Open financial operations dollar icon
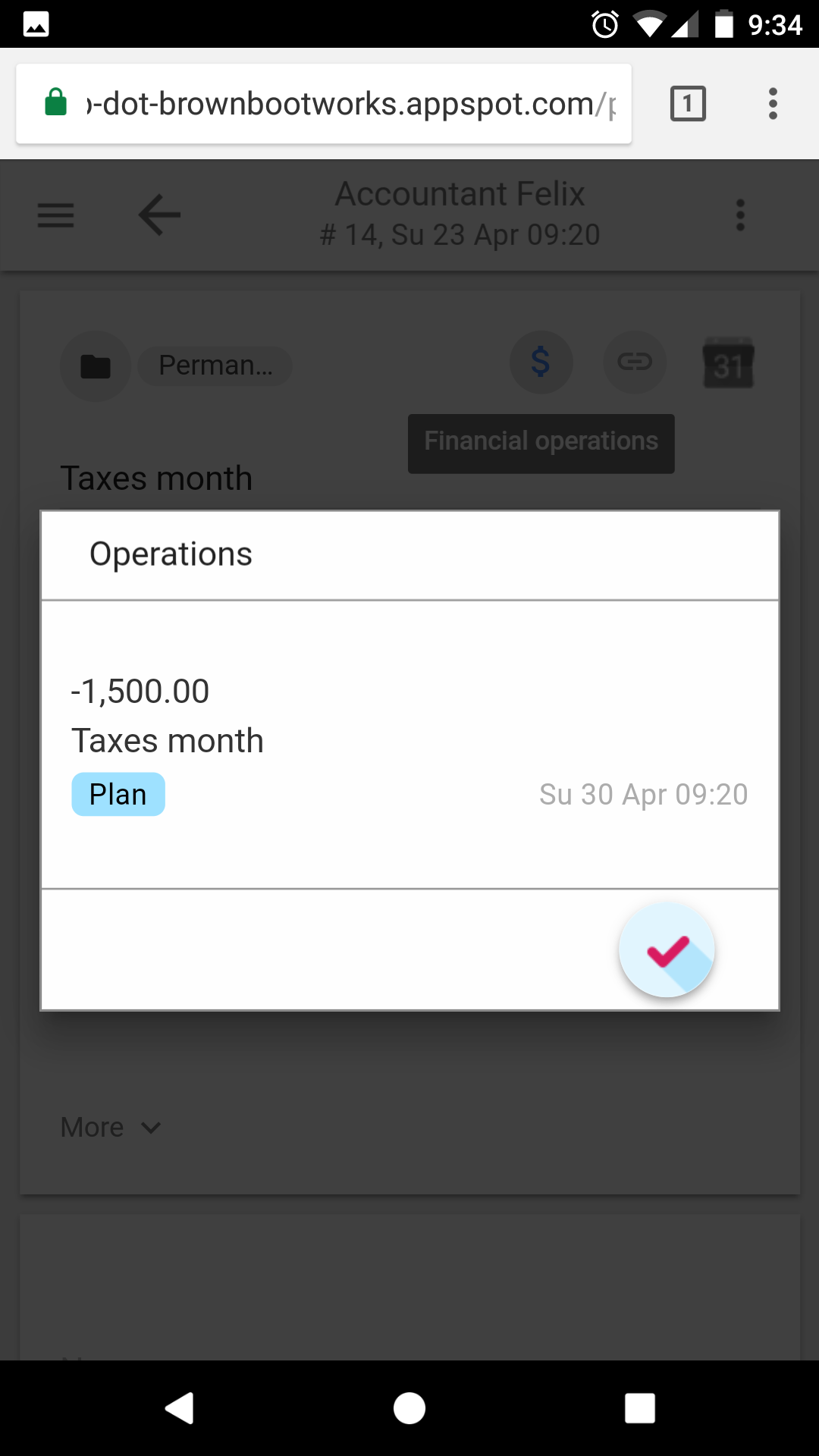The width and height of the screenshot is (819, 1456). pyautogui.click(x=541, y=362)
